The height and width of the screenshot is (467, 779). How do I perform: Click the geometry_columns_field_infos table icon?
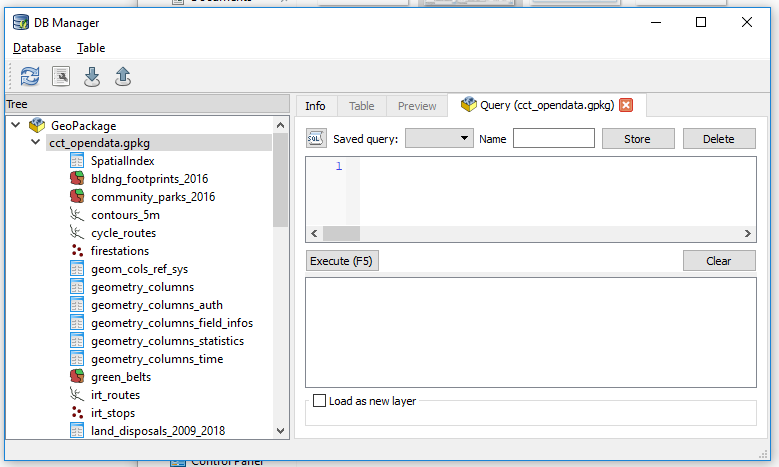coord(77,323)
